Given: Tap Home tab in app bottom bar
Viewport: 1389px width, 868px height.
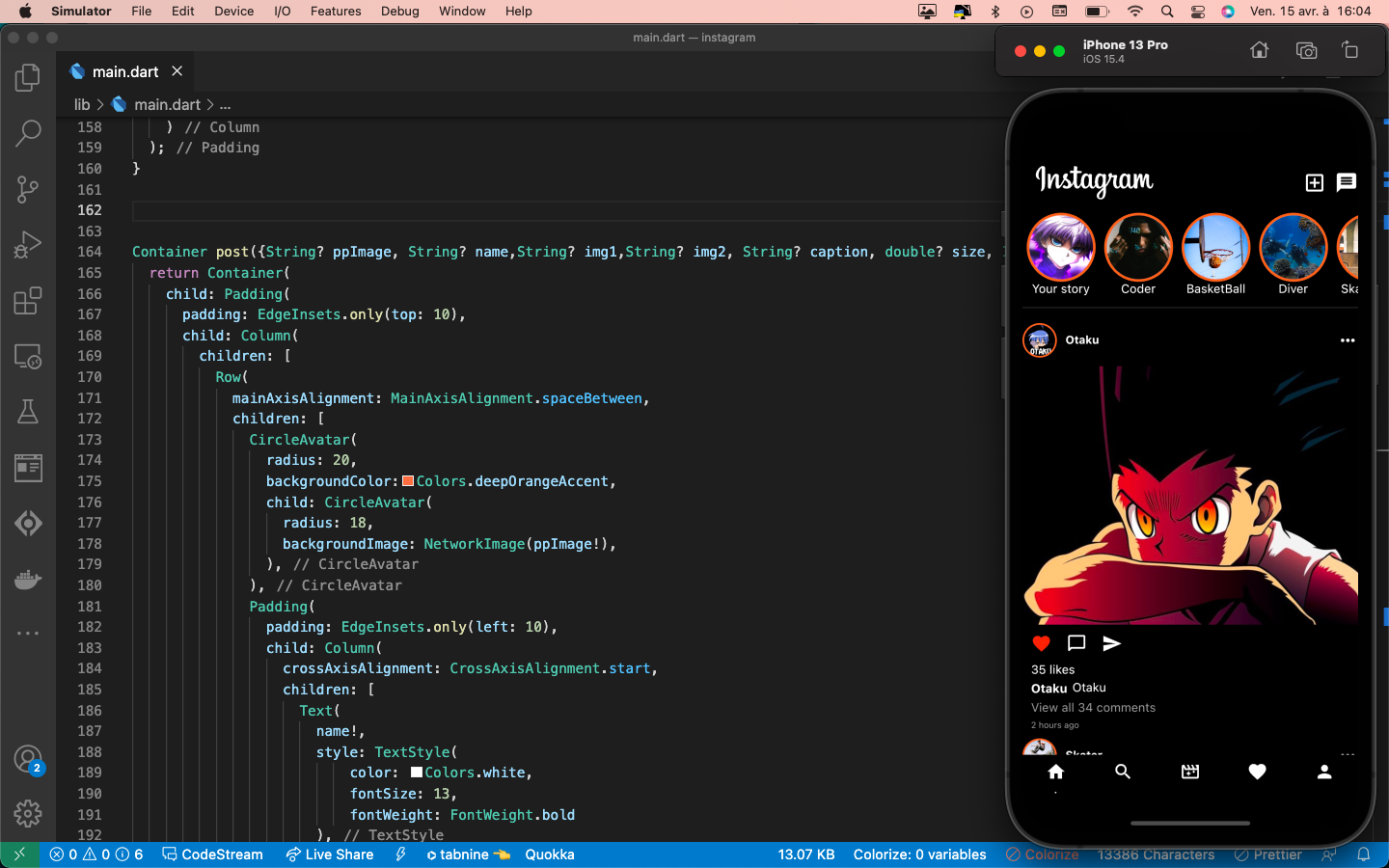Looking at the screenshot, I should tap(1056, 772).
